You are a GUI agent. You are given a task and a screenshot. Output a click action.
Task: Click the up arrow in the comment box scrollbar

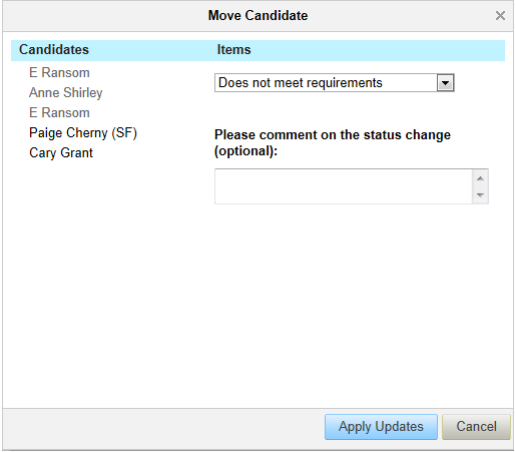point(480,178)
